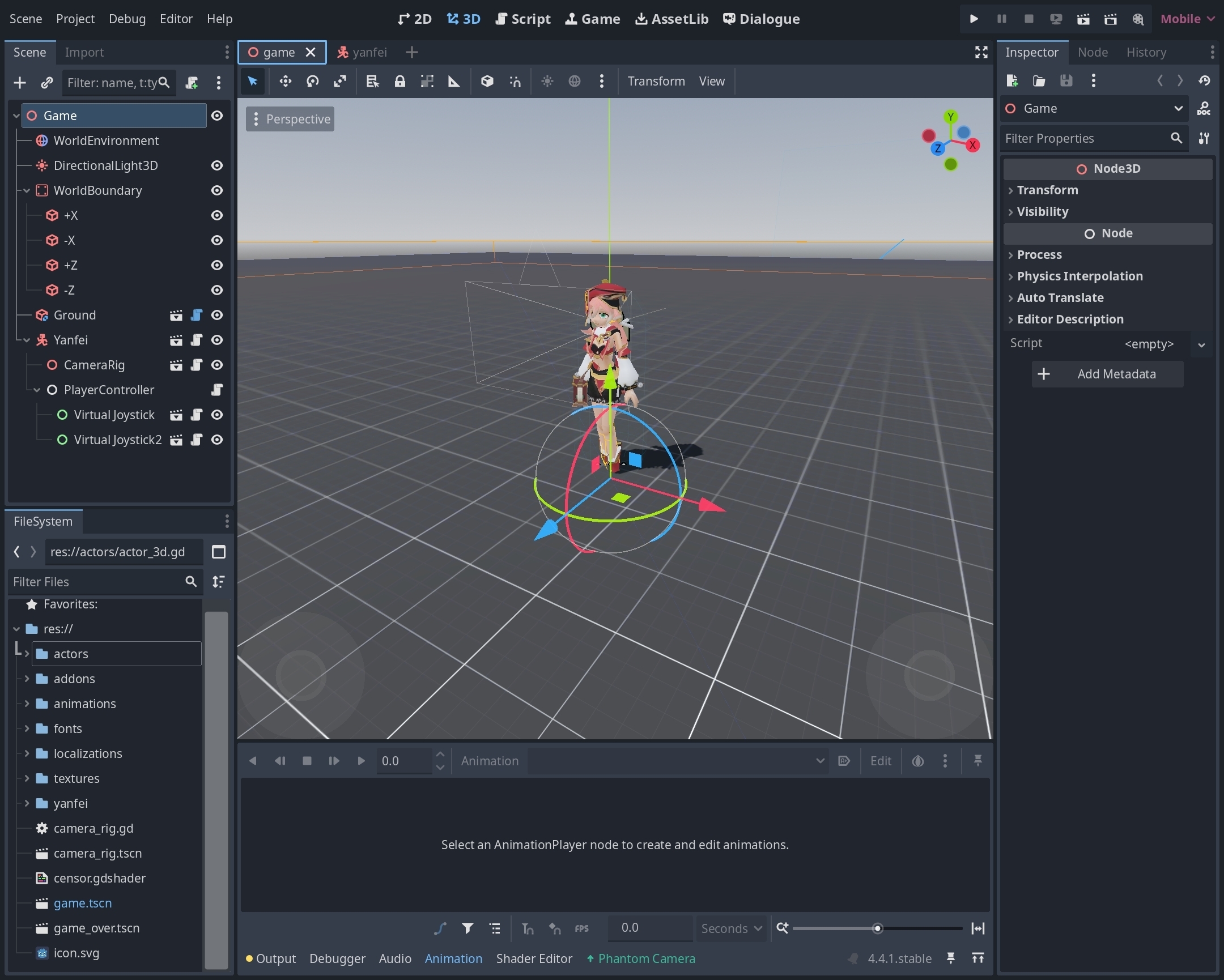Screen dimensions: 1224x980
Task: Select the Scale mode tool
Action: pyautogui.click(x=339, y=81)
